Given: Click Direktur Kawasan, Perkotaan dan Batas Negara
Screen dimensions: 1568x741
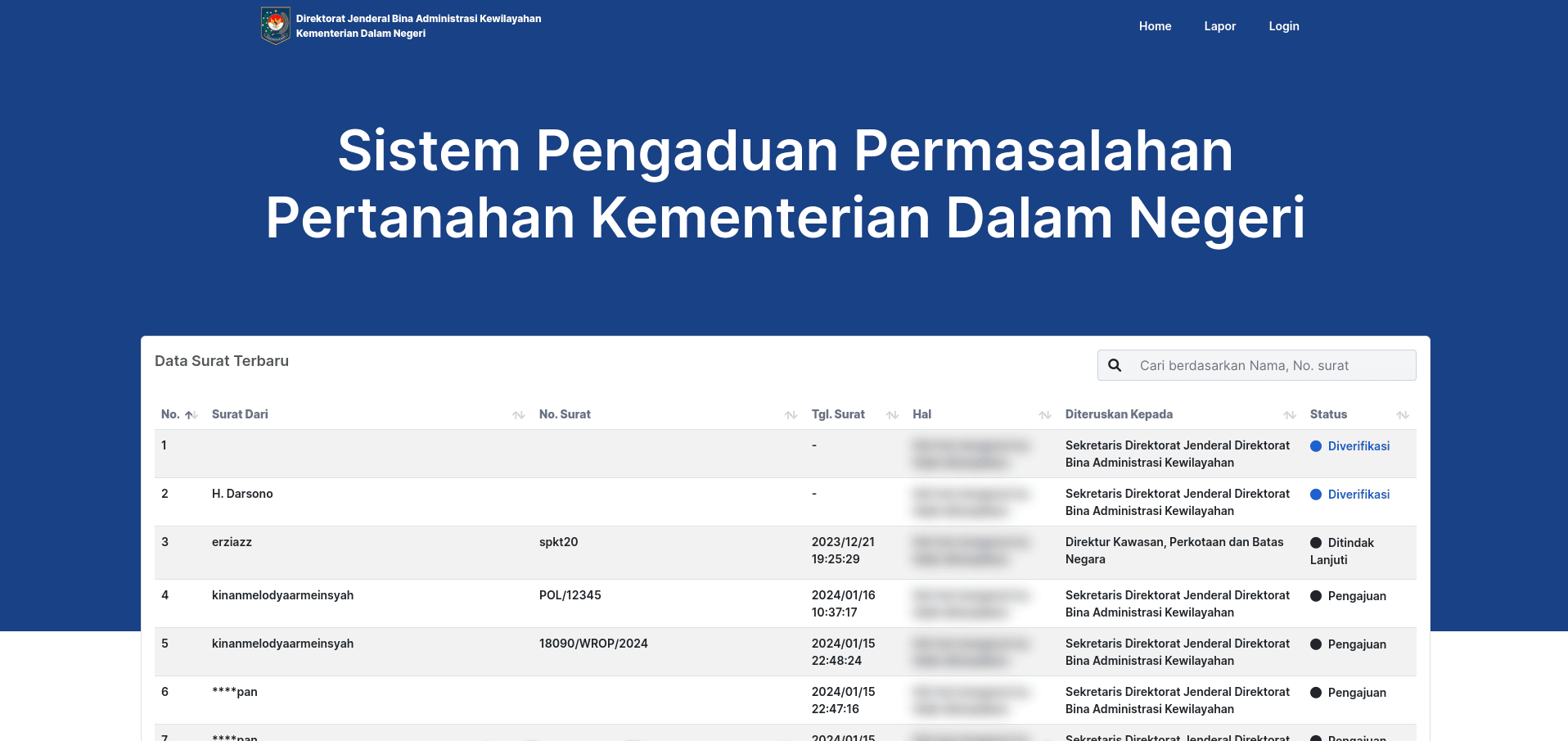Looking at the screenshot, I should pyautogui.click(x=1174, y=550).
